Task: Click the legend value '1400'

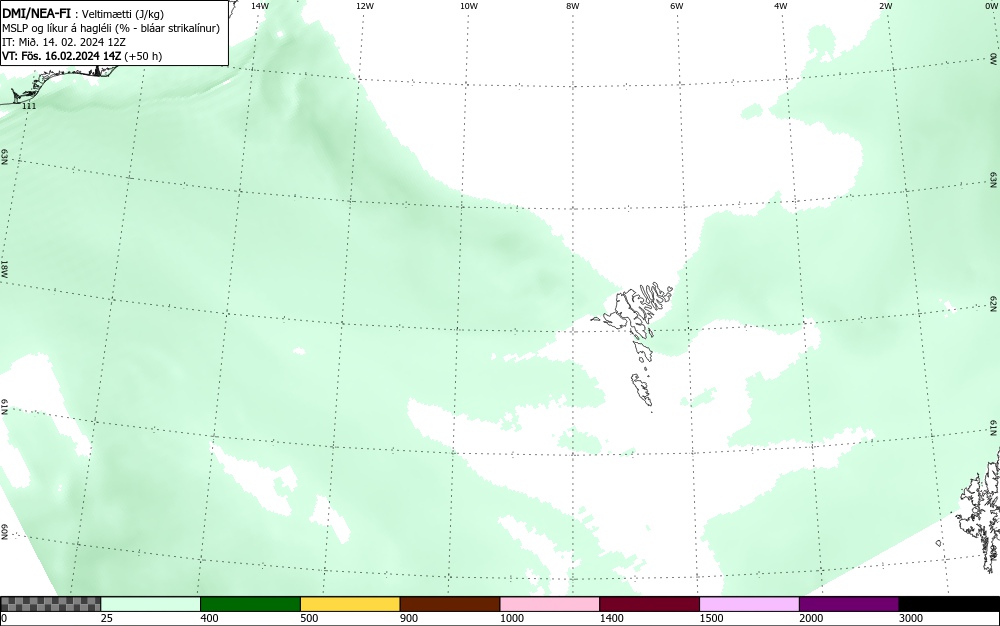Action: click(x=611, y=618)
